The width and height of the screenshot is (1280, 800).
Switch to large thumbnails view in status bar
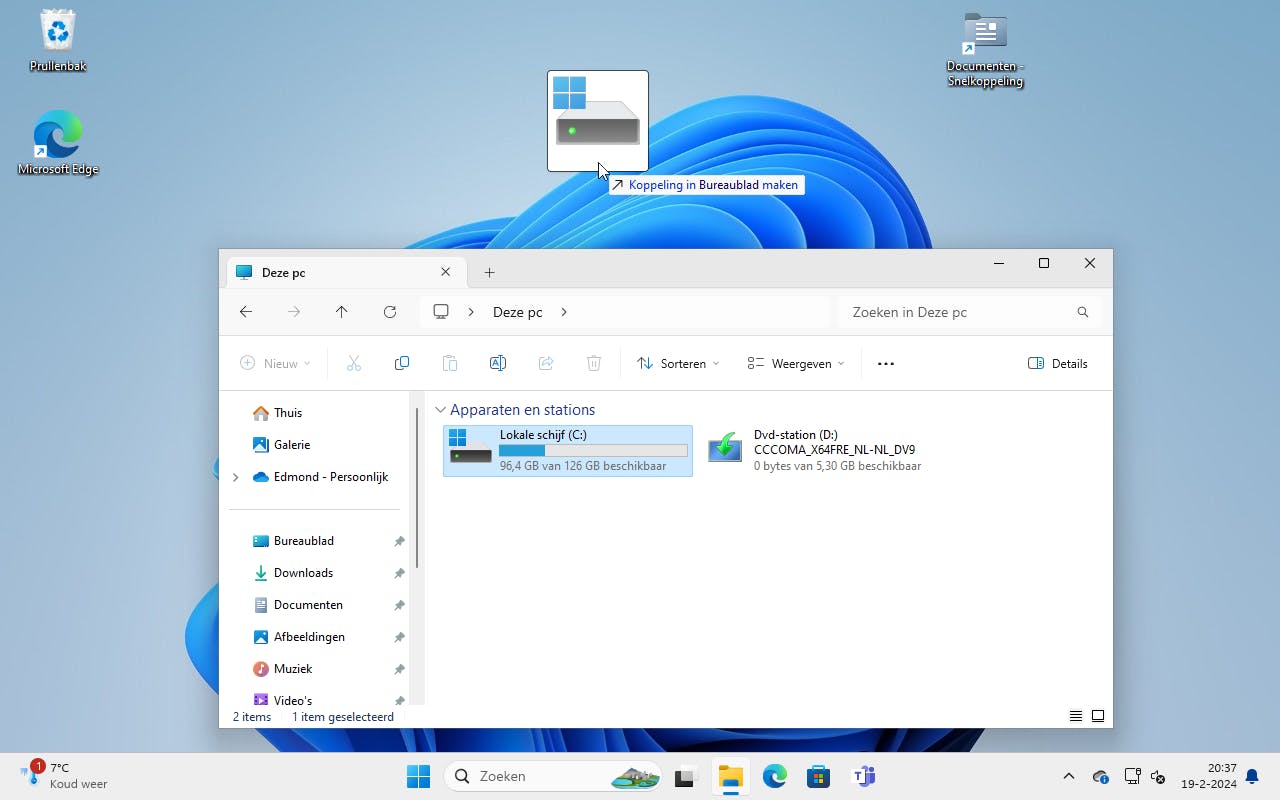pos(1098,716)
